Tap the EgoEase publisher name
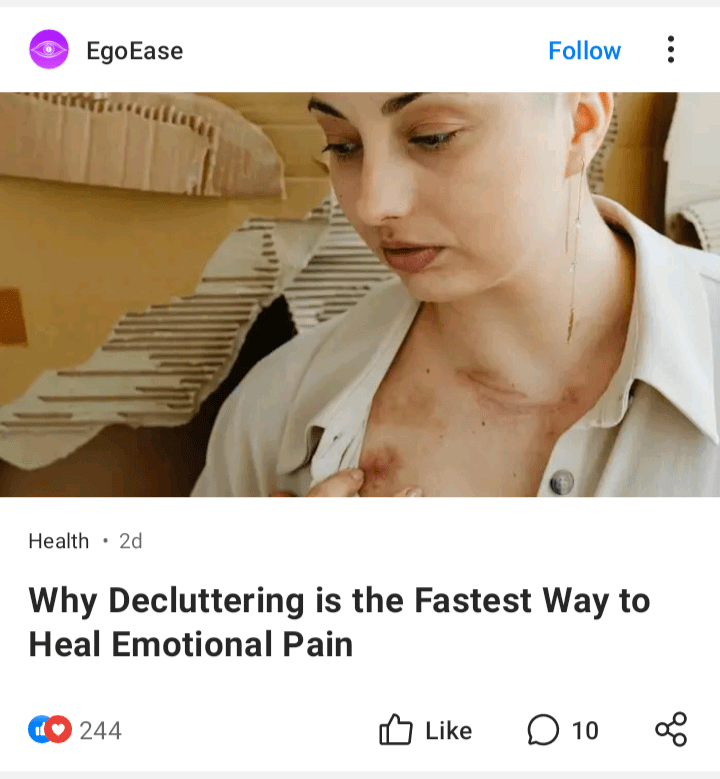Viewport: 720px width, 779px height. click(135, 51)
